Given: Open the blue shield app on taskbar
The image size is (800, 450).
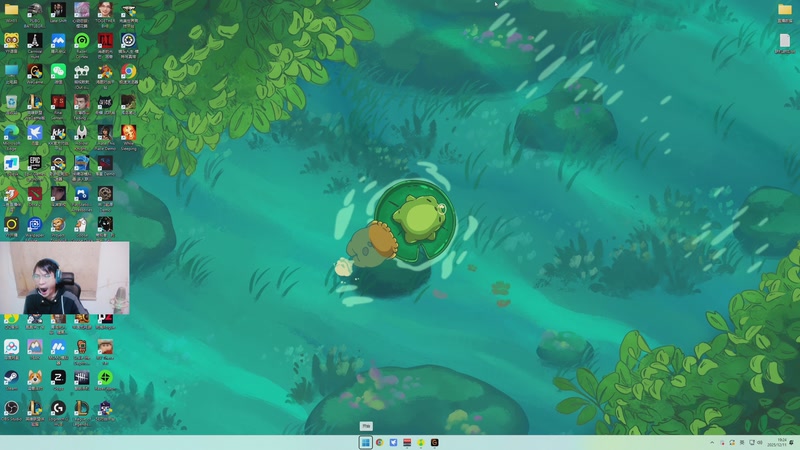Looking at the screenshot, I should [393, 442].
